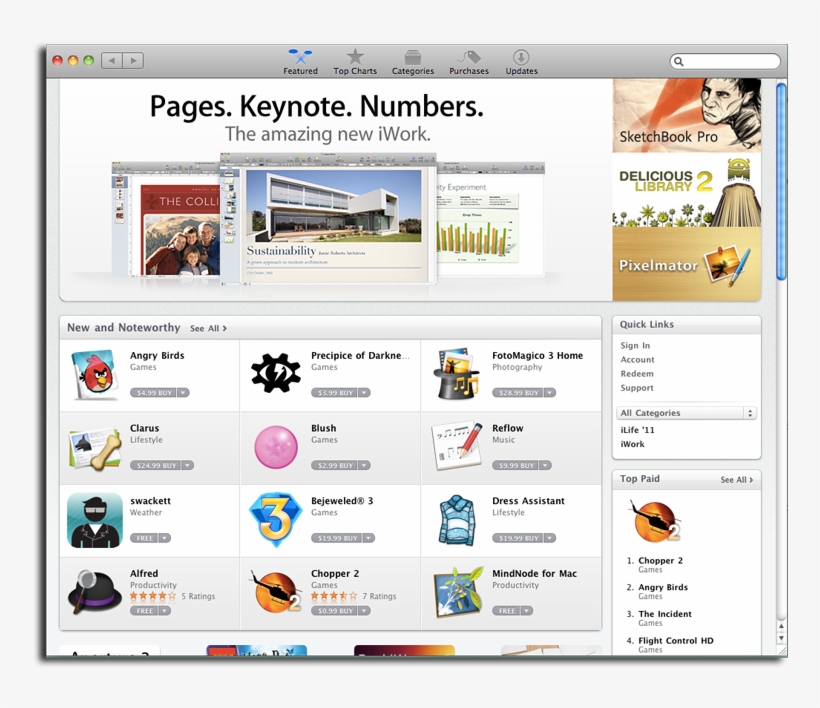Click into the search field
Image resolution: width=820 pixels, height=708 pixels.
(725, 62)
